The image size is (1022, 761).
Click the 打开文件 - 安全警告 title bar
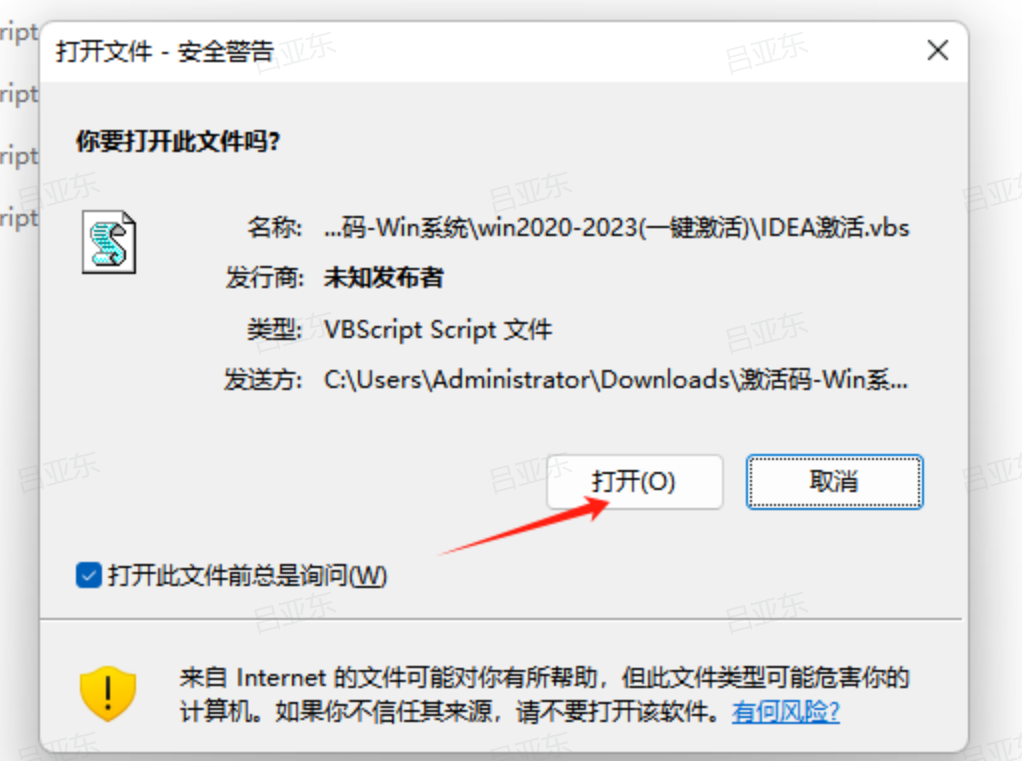[x=482, y=51]
